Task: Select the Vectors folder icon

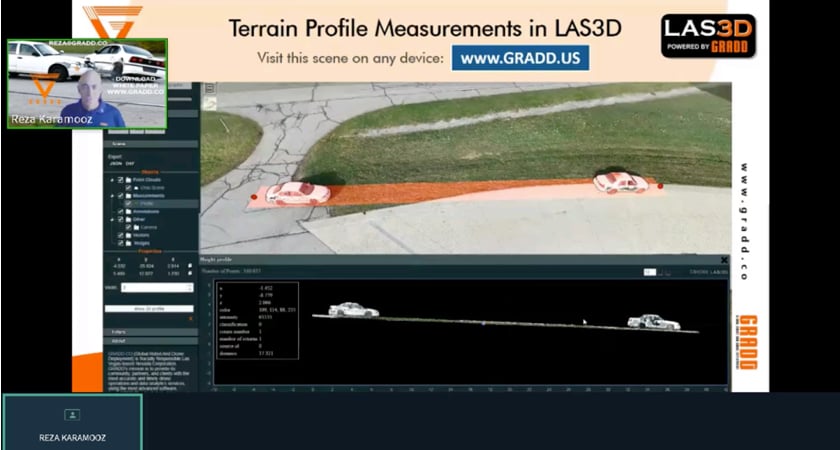Action: coord(129,236)
